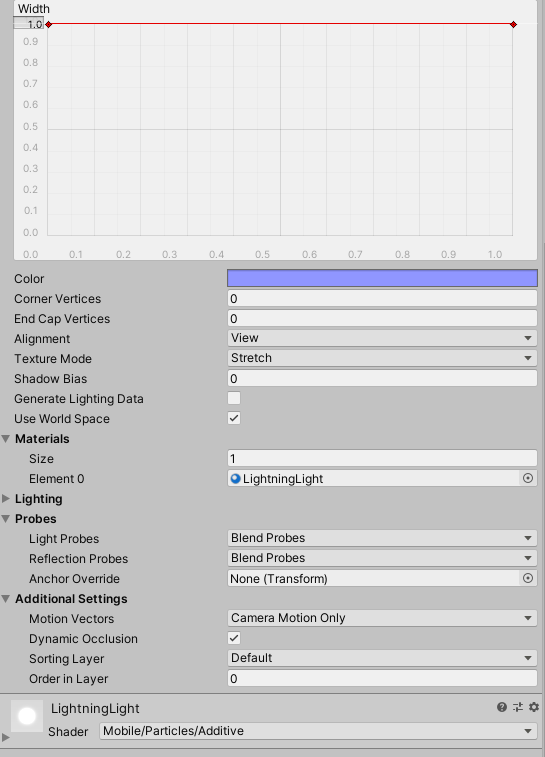This screenshot has width=545, height=757.
Task: Click the Order in Layer input field
Action: tap(382, 678)
